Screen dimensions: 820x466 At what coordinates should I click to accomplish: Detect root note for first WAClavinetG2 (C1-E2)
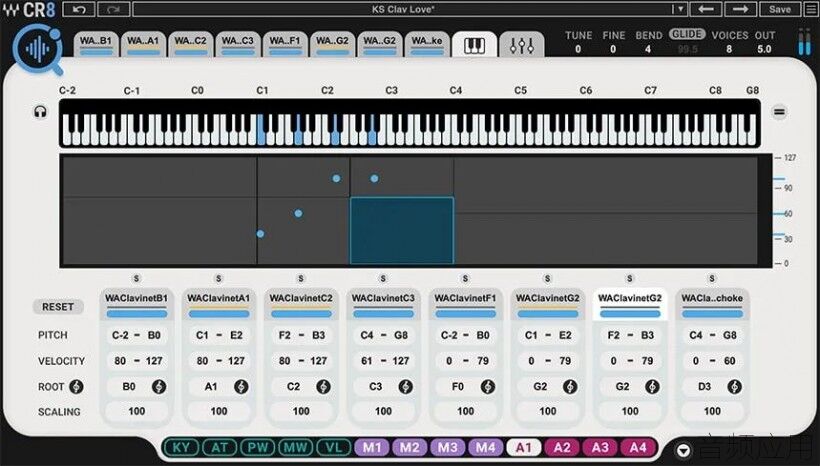[570, 387]
